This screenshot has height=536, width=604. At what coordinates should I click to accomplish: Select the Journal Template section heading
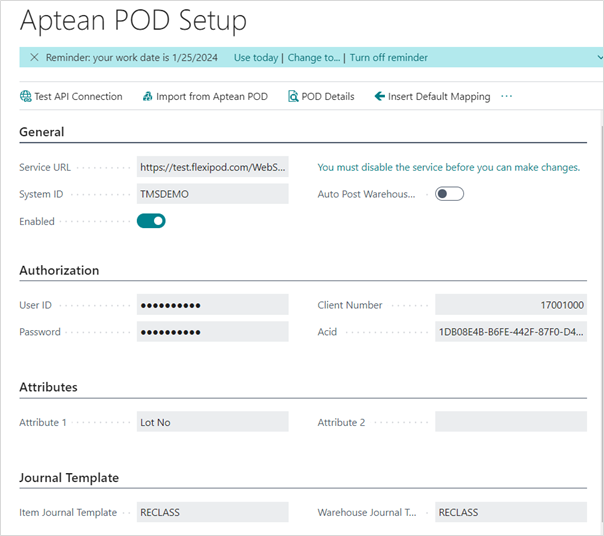click(x=69, y=478)
